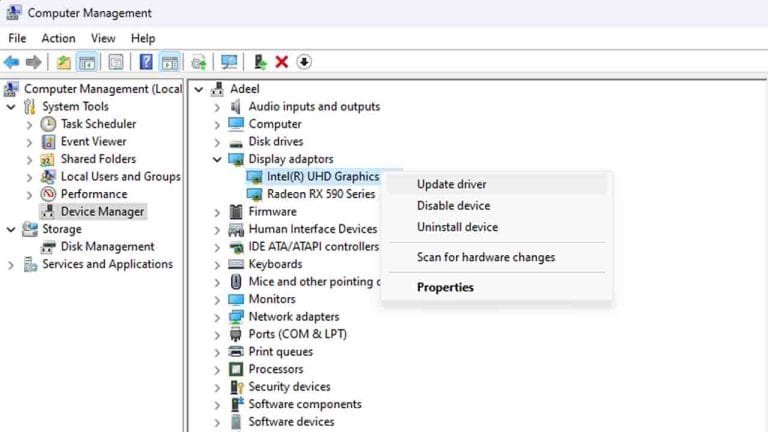Click the Forward arrow toolbar icon
The height and width of the screenshot is (432, 768).
[x=33, y=62]
